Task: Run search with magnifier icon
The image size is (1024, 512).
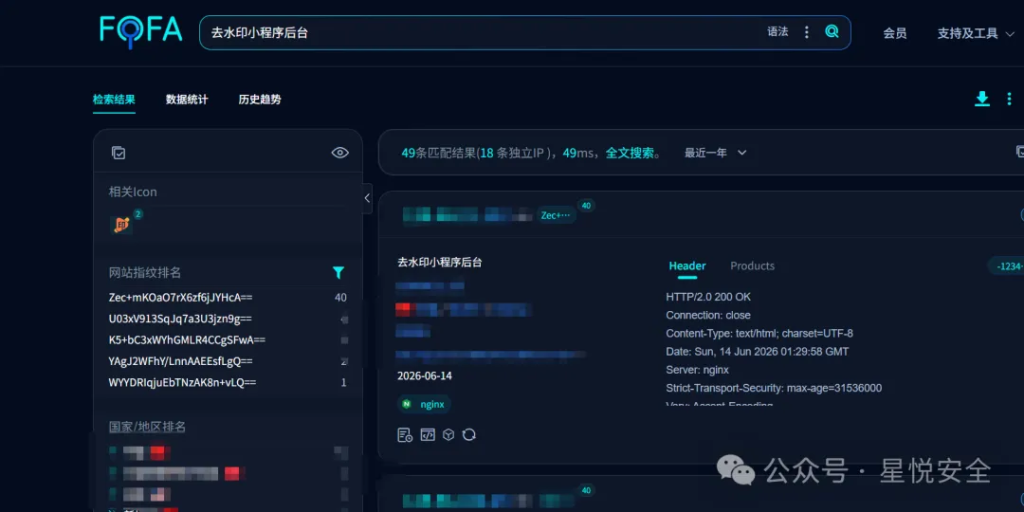Action: point(831,31)
